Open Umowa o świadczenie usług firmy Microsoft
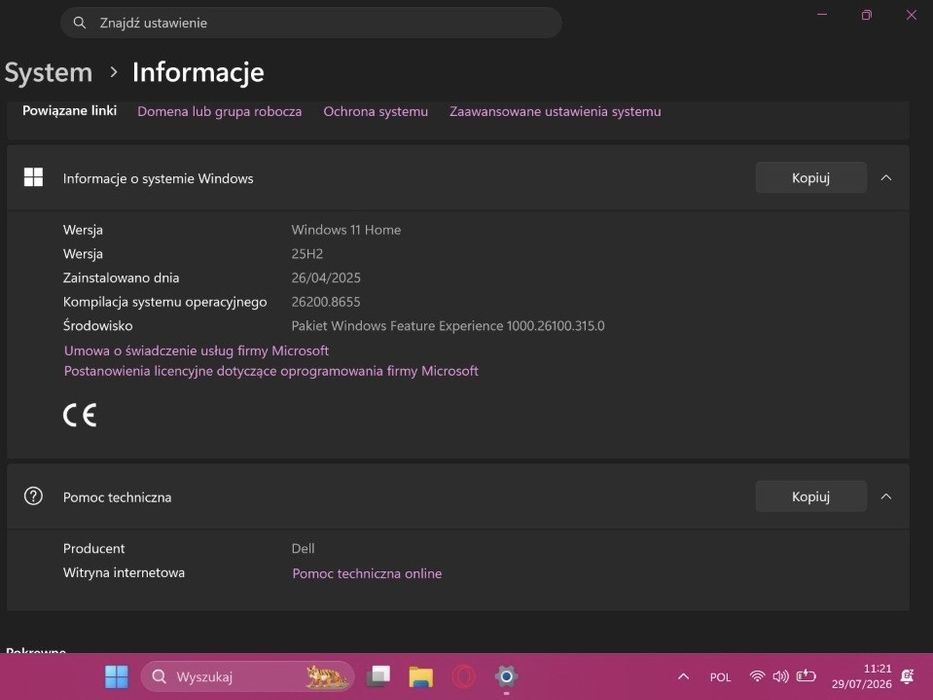Viewport: 933px width, 700px height. (x=196, y=351)
